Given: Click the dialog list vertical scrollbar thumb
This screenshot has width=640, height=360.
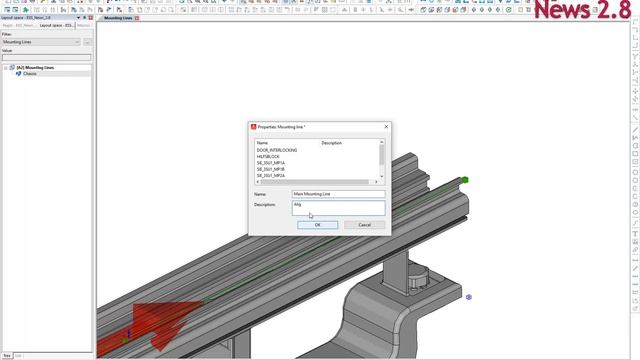Looking at the screenshot, I should [x=382, y=155].
